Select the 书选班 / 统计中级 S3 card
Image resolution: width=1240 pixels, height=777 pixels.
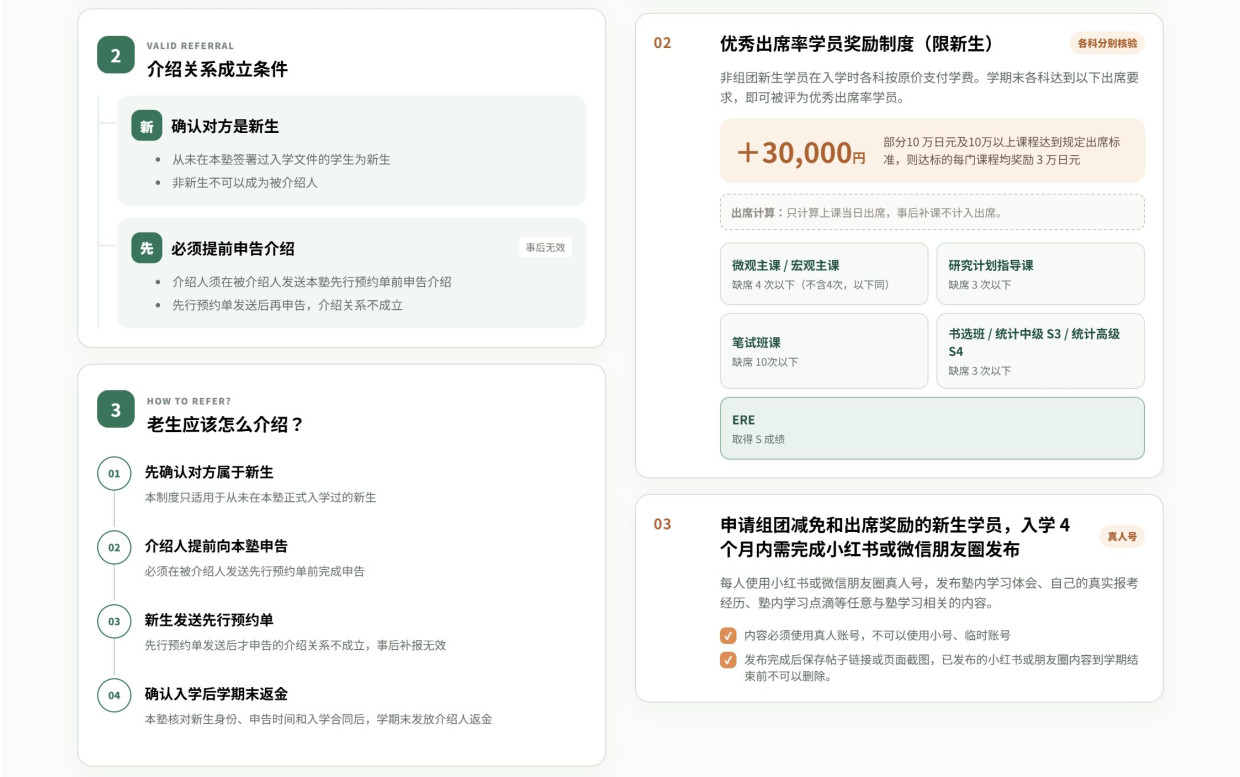pos(1040,351)
